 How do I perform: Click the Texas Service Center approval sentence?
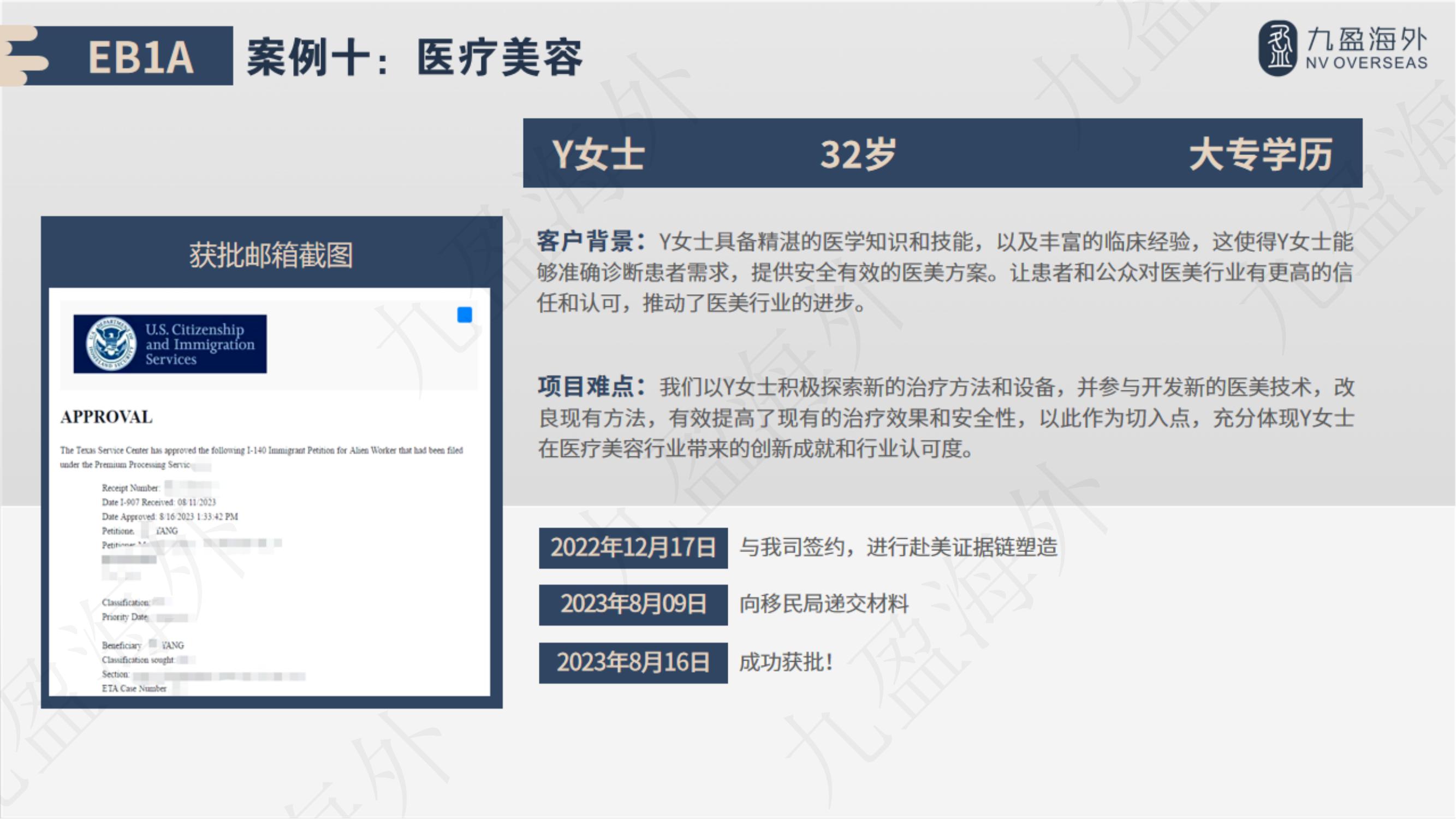[x=262, y=457]
